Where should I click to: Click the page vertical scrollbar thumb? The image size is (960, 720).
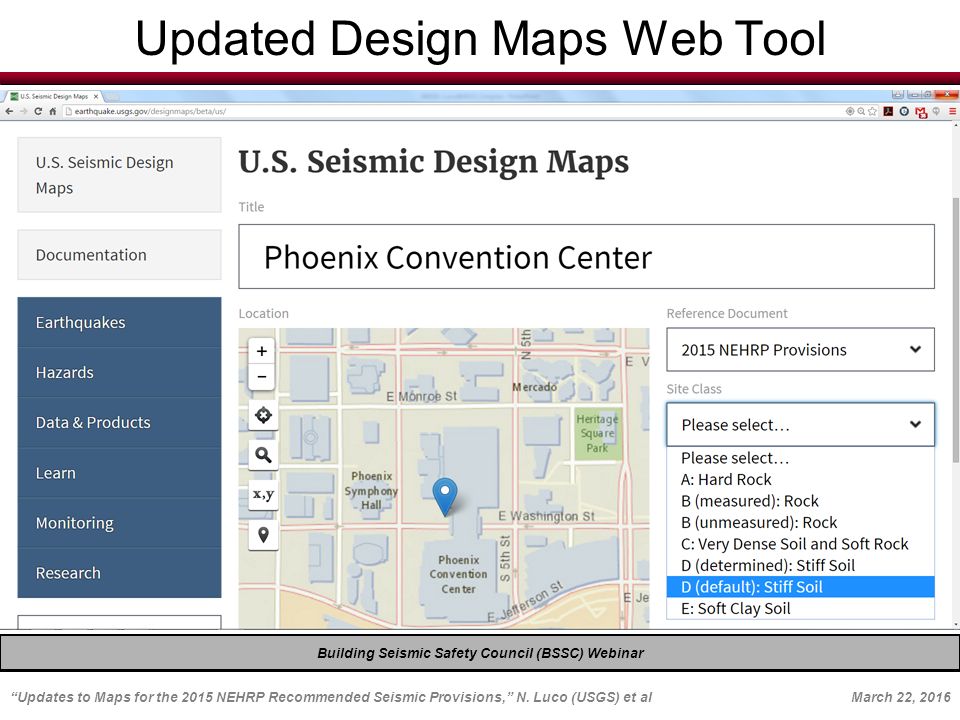click(956, 329)
